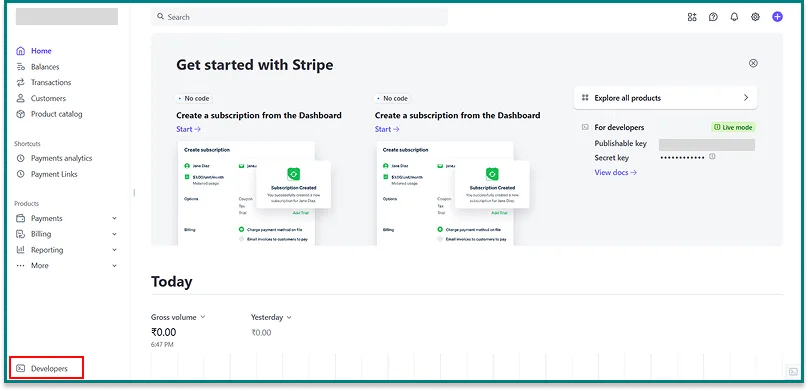Click the Product catalog box icon
The height and width of the screenshot is (391, 808).
click(21, 114)
